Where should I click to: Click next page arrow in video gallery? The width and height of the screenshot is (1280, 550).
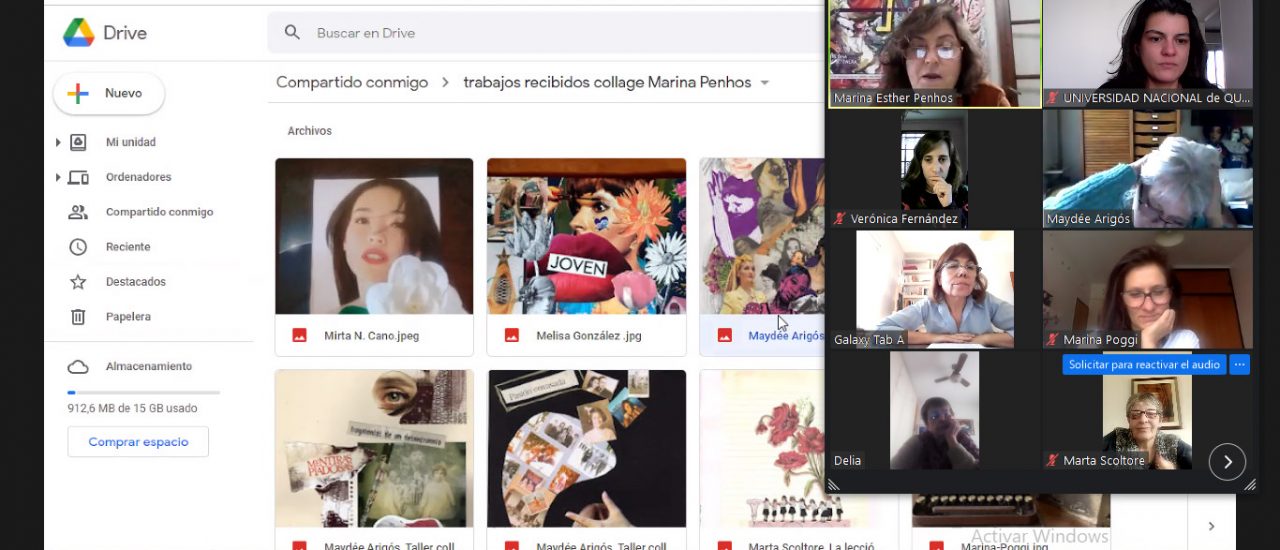(1227, 461)
